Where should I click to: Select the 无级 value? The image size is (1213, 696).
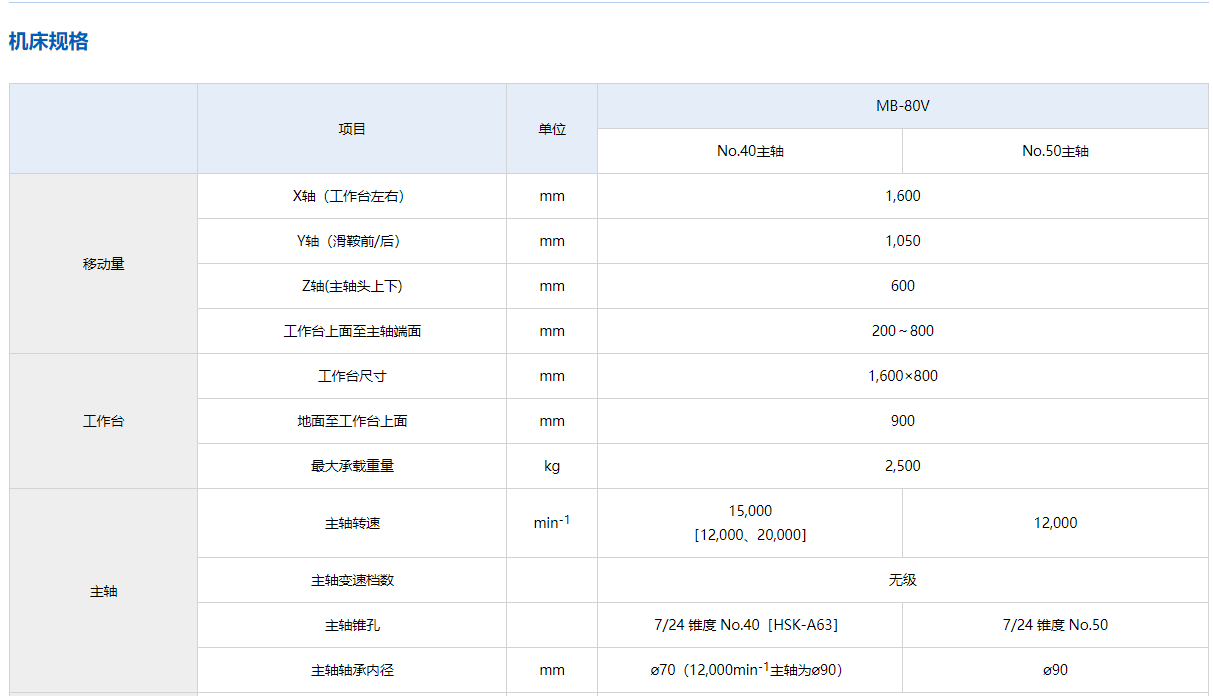pos(903,580)
